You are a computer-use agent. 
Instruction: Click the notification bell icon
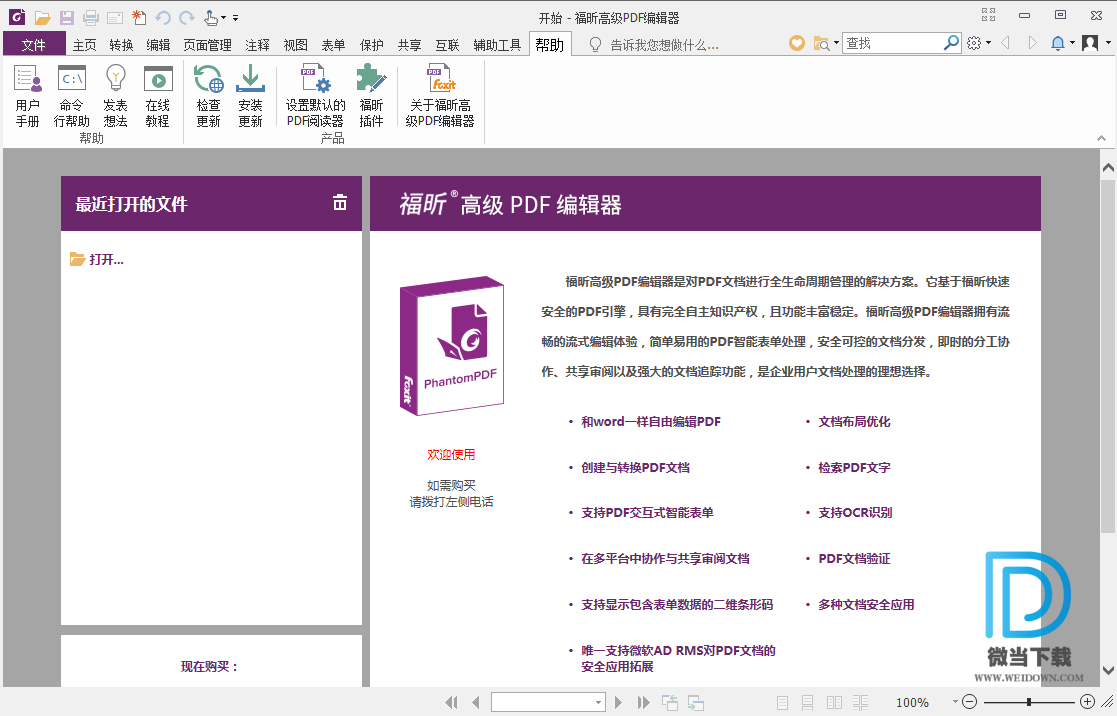tap(1058, 43)
